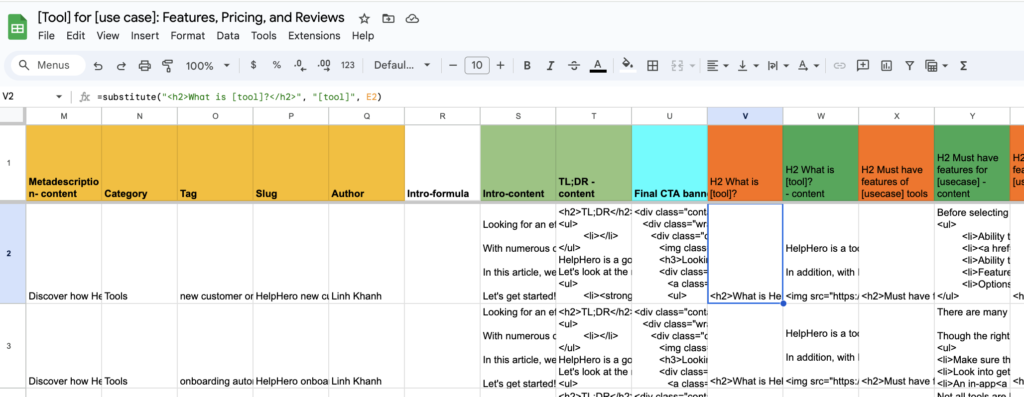Open the 100% zoom dropdown

click(208, 65)
